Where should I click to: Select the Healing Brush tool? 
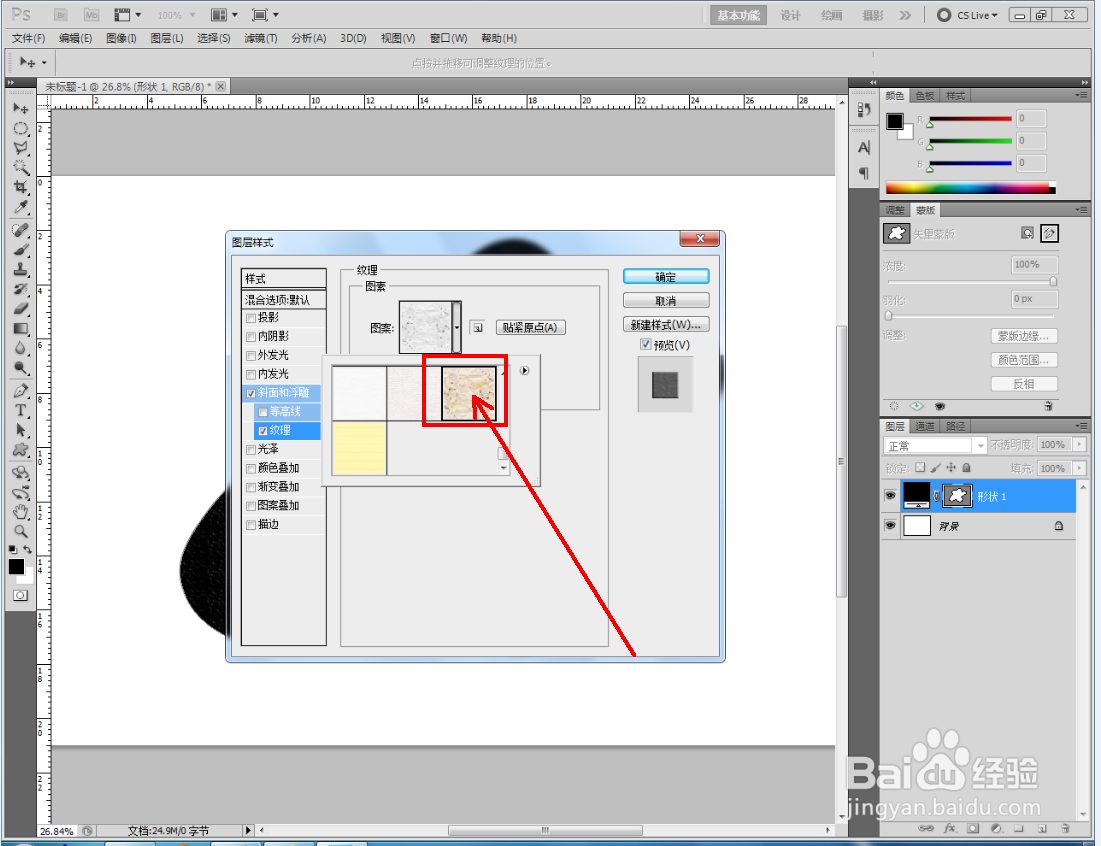tap(20, 230)
